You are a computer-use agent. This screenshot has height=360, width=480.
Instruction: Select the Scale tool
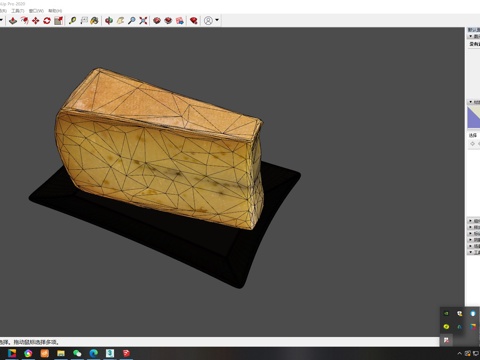coord(59,21)
